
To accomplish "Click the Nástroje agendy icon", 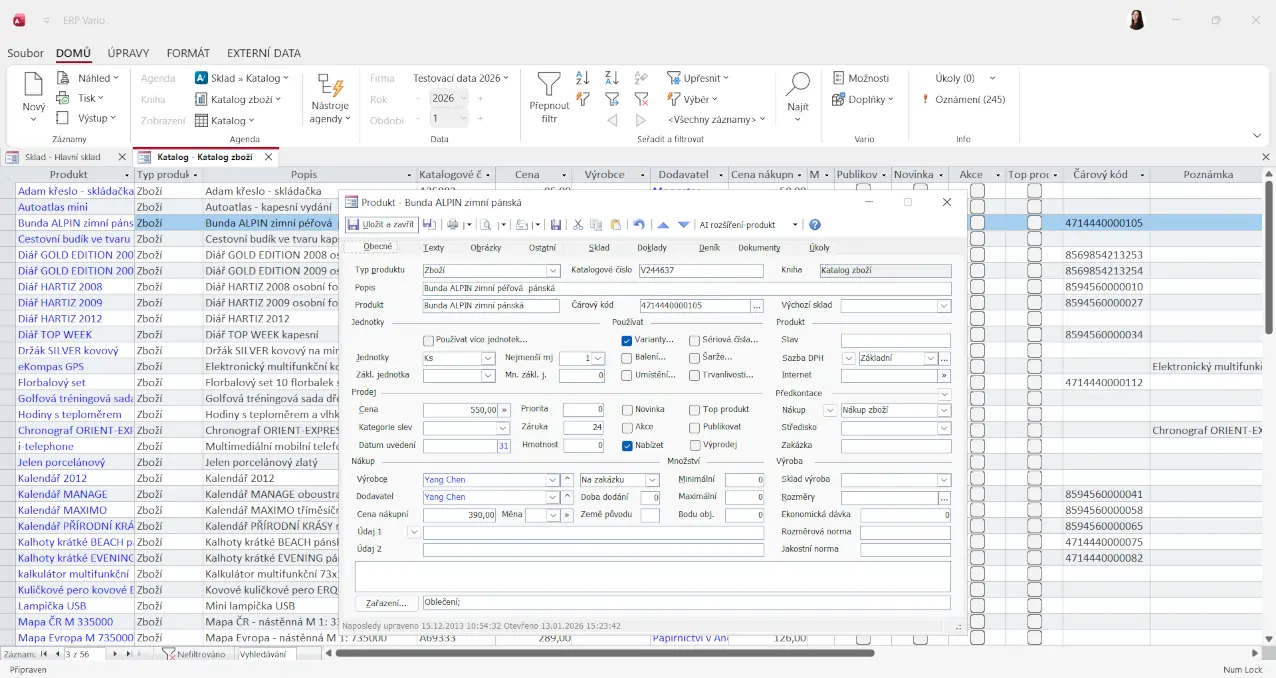I will (x=330, y=85).
